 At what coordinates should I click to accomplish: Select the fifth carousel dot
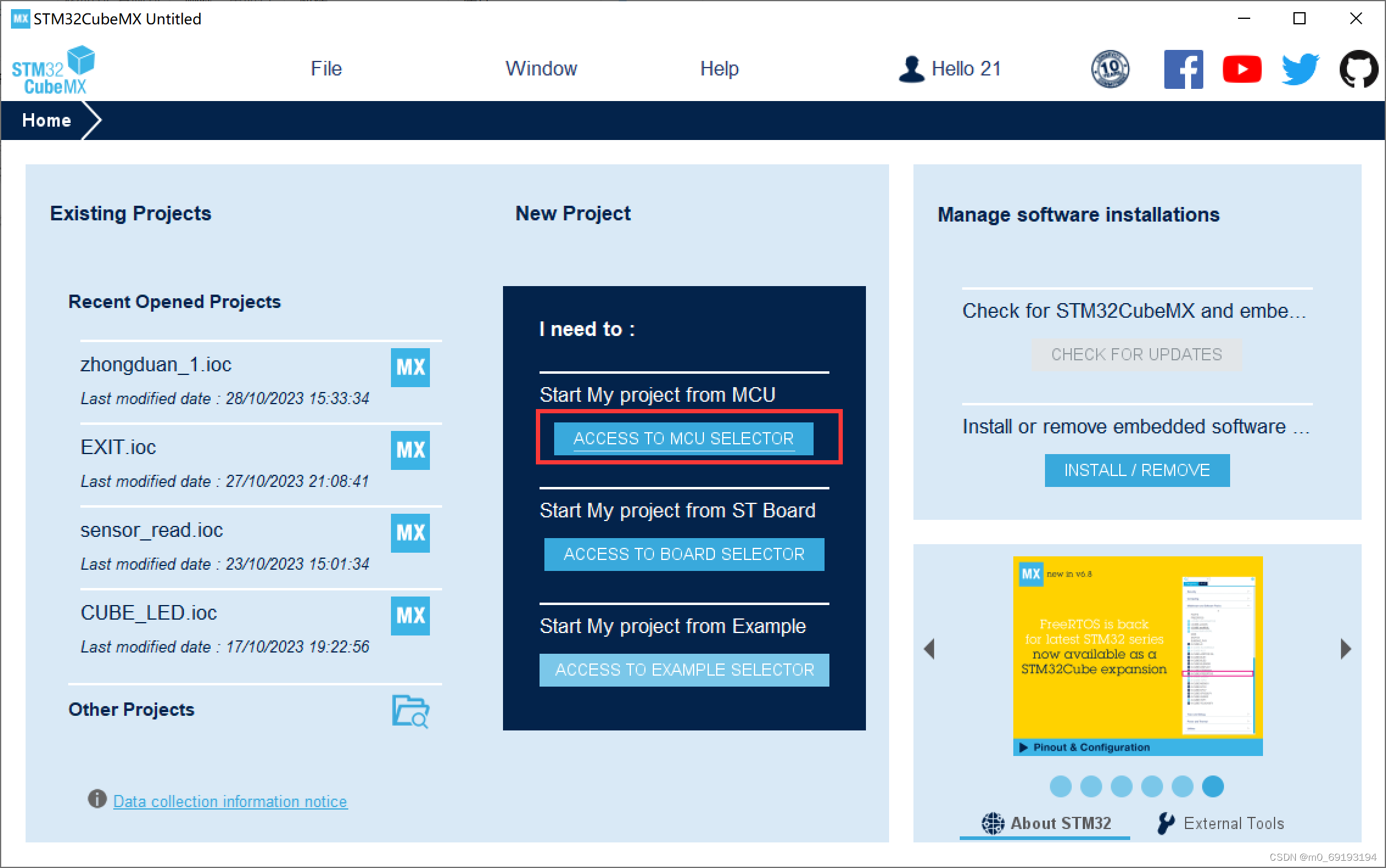1182,786
